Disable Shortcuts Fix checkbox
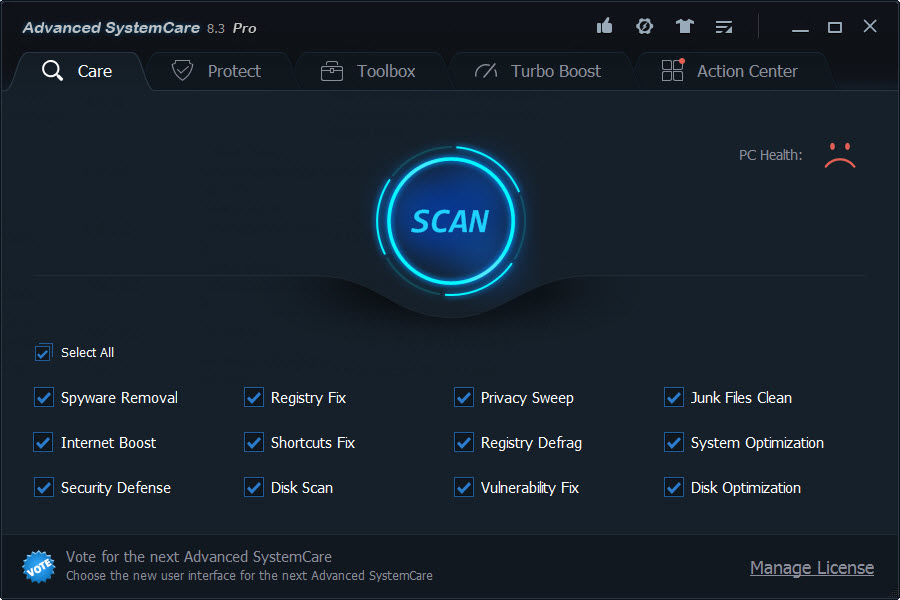This screenshot has width=900, height=600. [x=254, y=443]
